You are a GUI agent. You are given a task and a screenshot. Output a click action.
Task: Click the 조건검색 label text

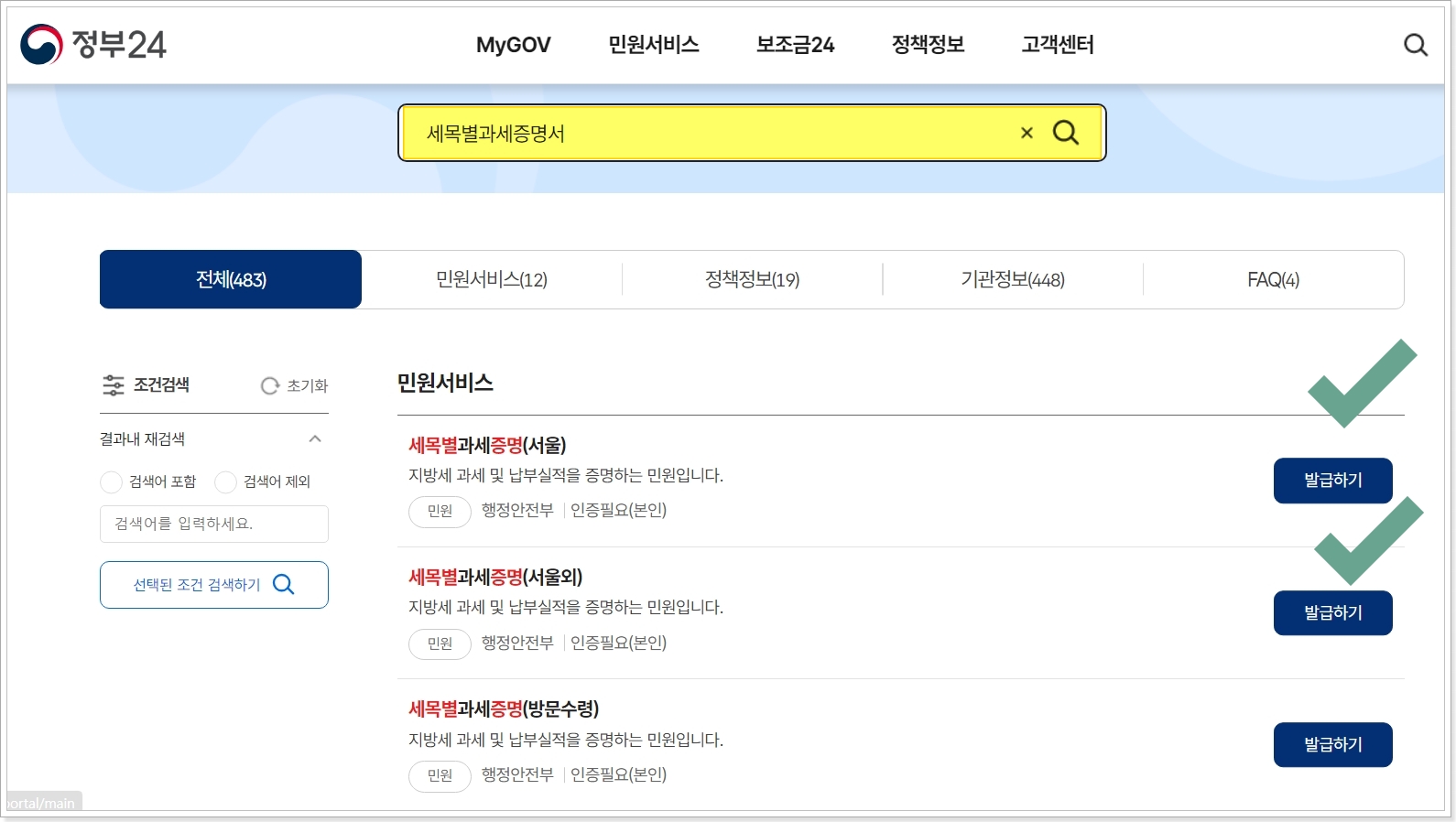[161, 385]
